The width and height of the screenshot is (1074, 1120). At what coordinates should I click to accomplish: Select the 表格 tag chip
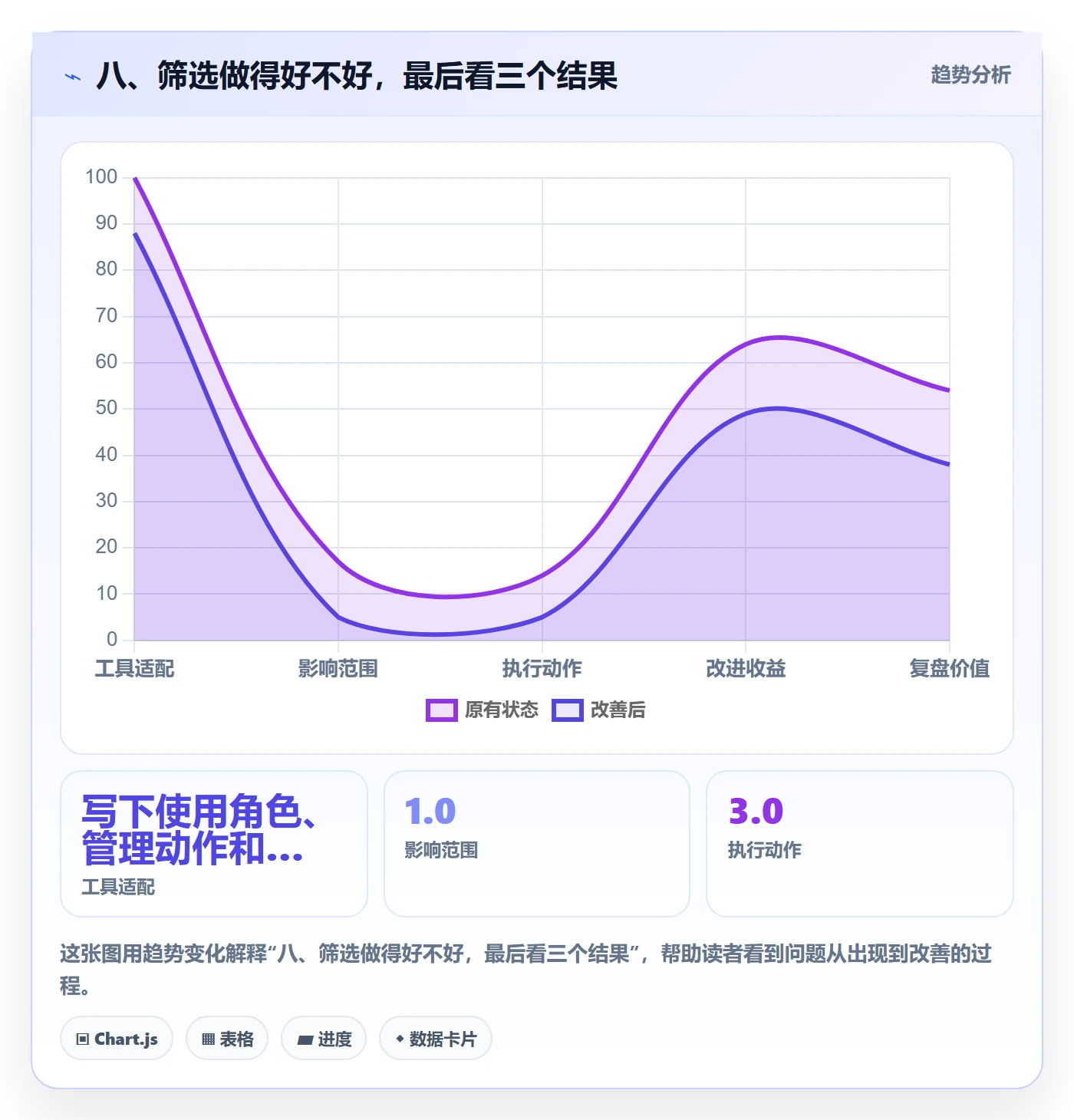[x=227, y=1039]
